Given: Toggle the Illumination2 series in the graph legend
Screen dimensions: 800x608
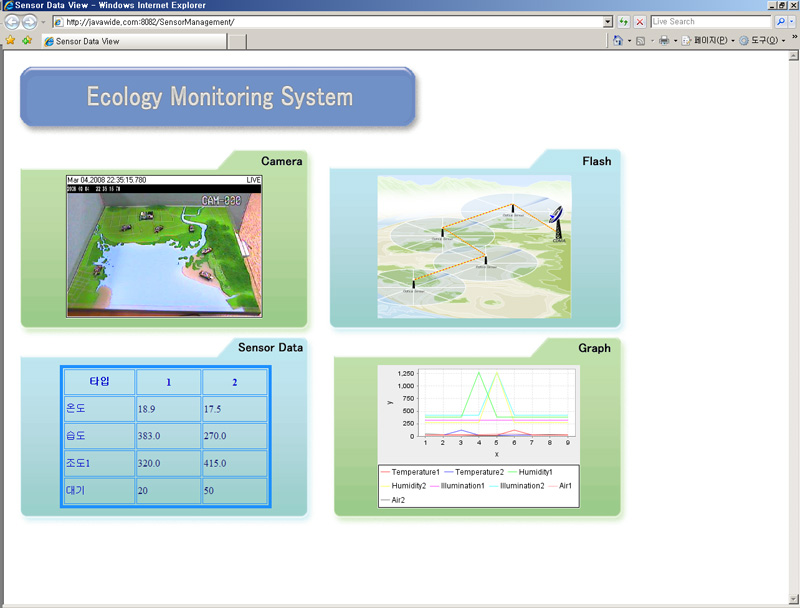Looking at the screenshot, I should pos(521,486).
